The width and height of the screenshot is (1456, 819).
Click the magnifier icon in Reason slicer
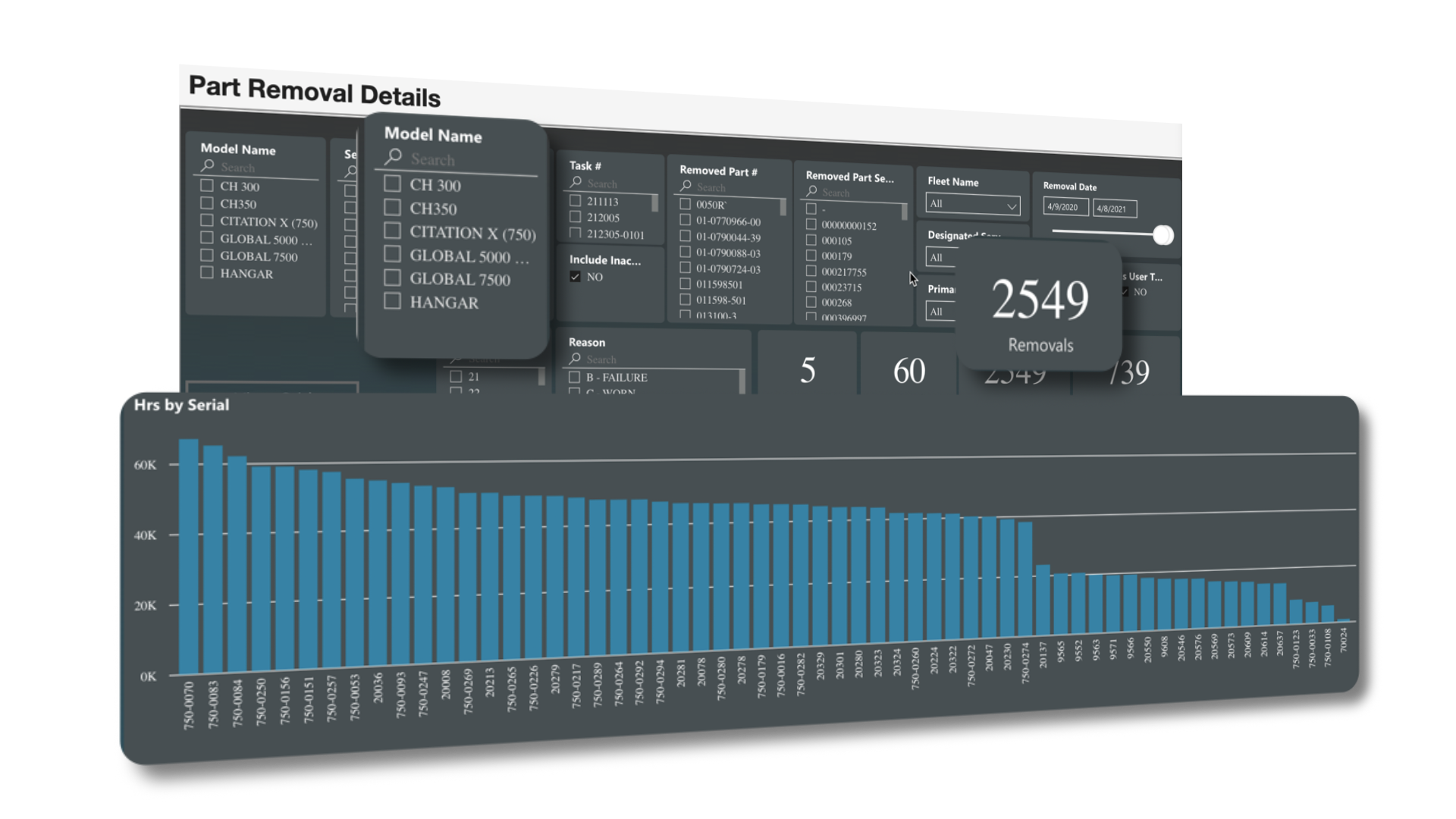coord(575,358)
